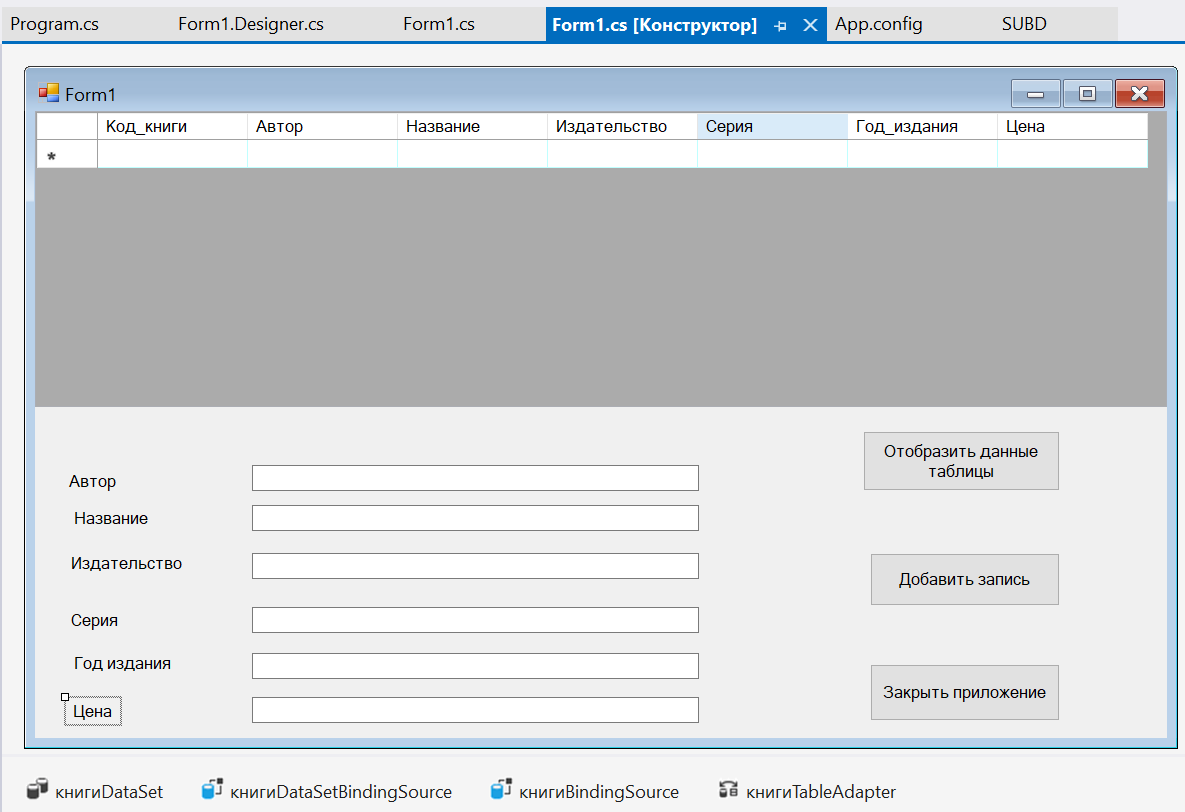1185x812 pixels.
Task: Switch to the SUBD tab
Action: (x=1024, y=24)
